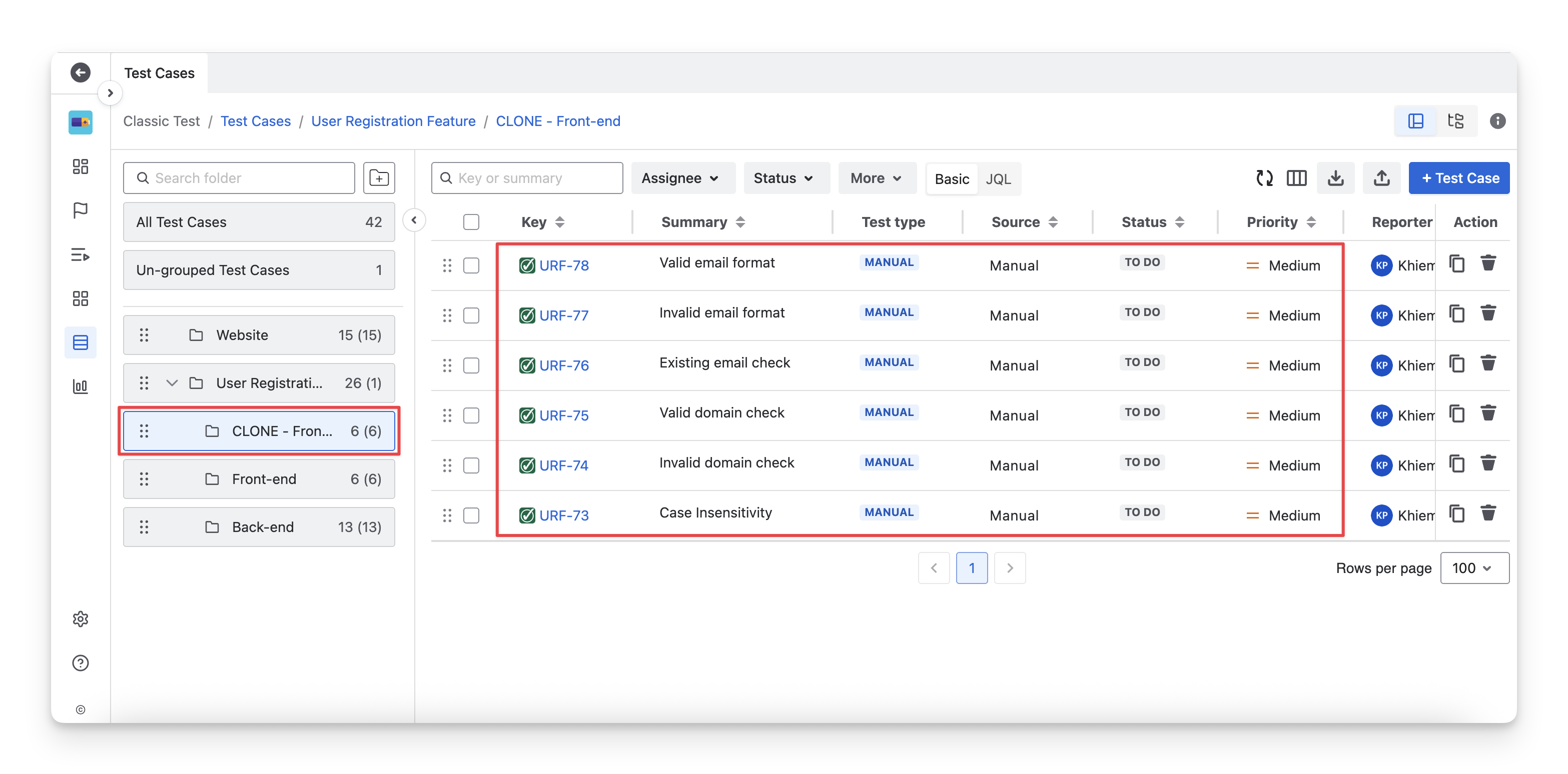
Task: Check the select-all header checkbox
Action: (x=471, y=222)
